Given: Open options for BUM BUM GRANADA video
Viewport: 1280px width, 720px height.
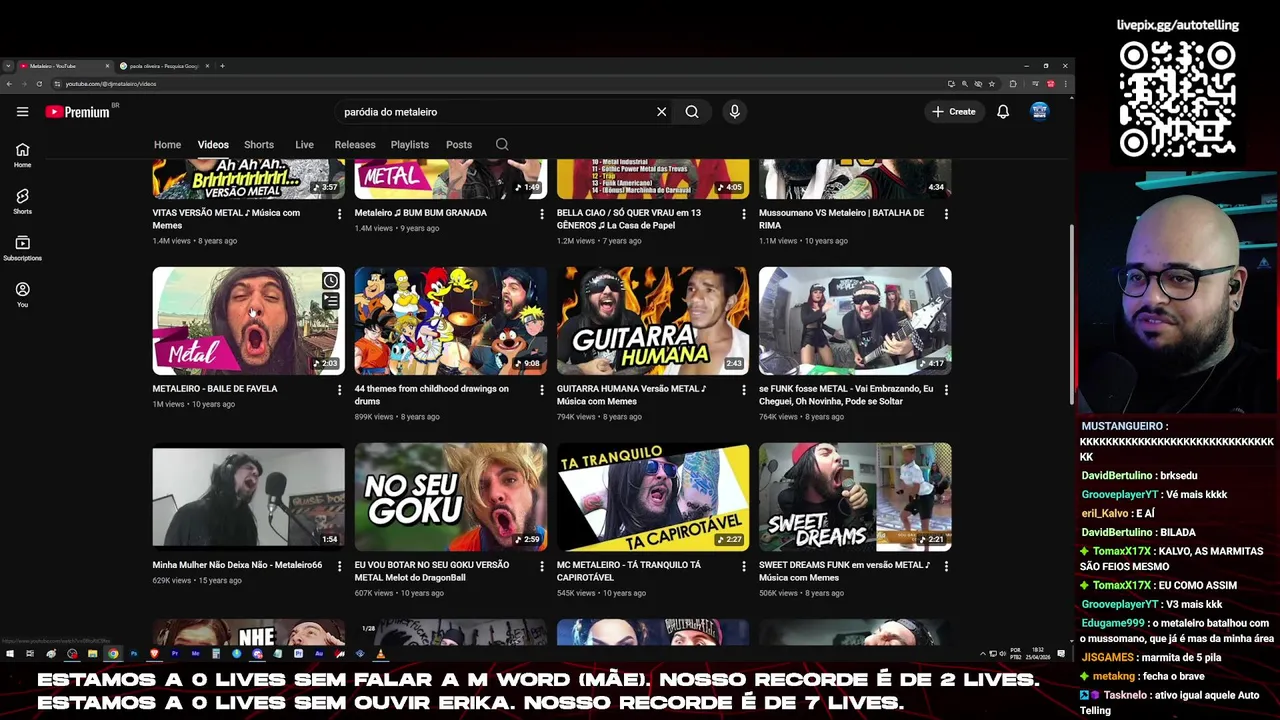Looking at the screenshot, I should point(542,214).
